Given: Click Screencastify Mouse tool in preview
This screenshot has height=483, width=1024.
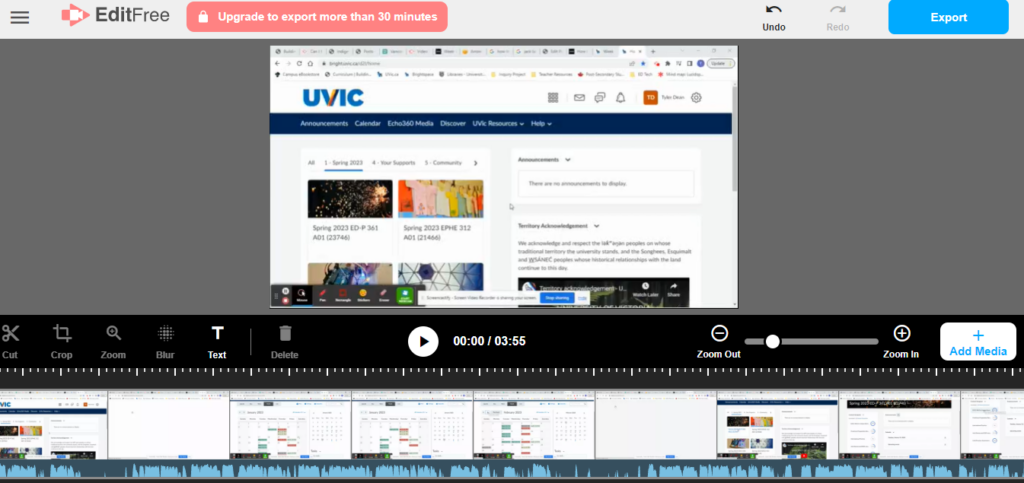Looking at the screenshot, I should click(x=302, y=295).
